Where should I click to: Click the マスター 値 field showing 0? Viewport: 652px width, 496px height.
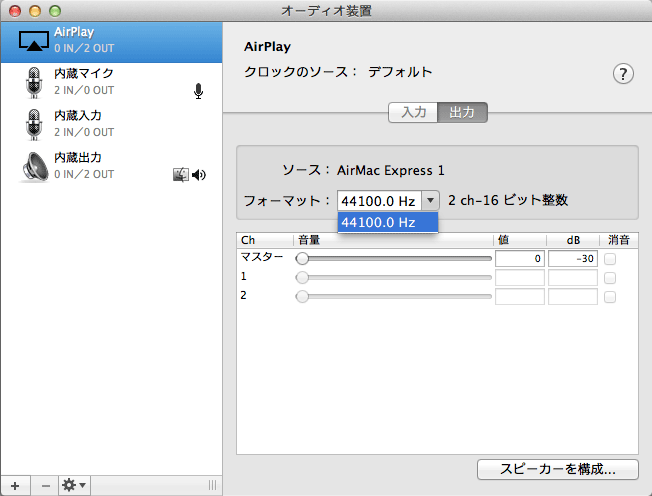[520, 259]
